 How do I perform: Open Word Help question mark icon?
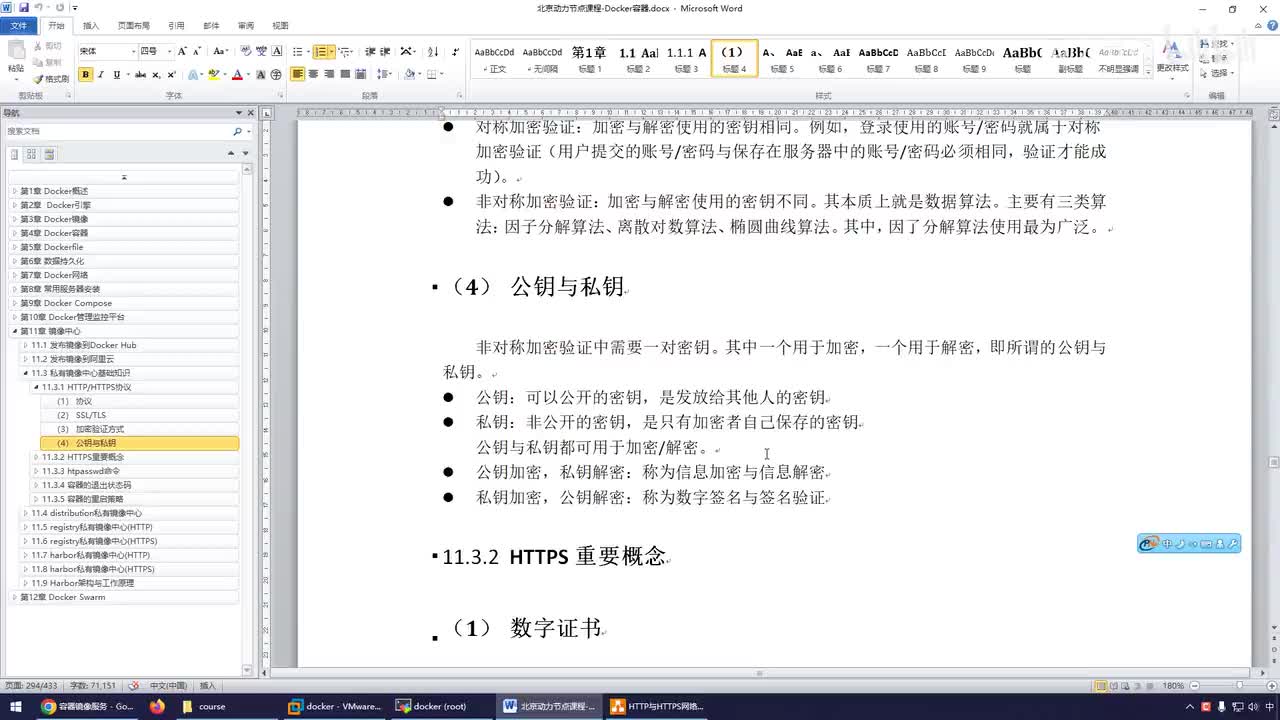(1271, 25)
